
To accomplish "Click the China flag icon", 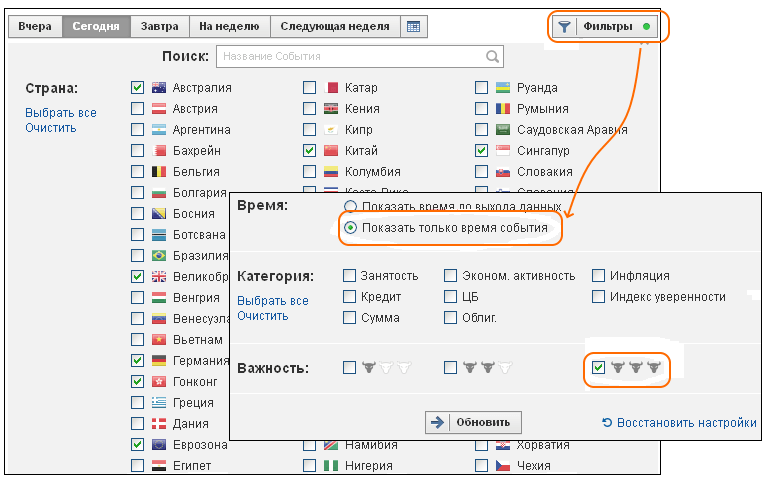I will click(x=331, y=151).
